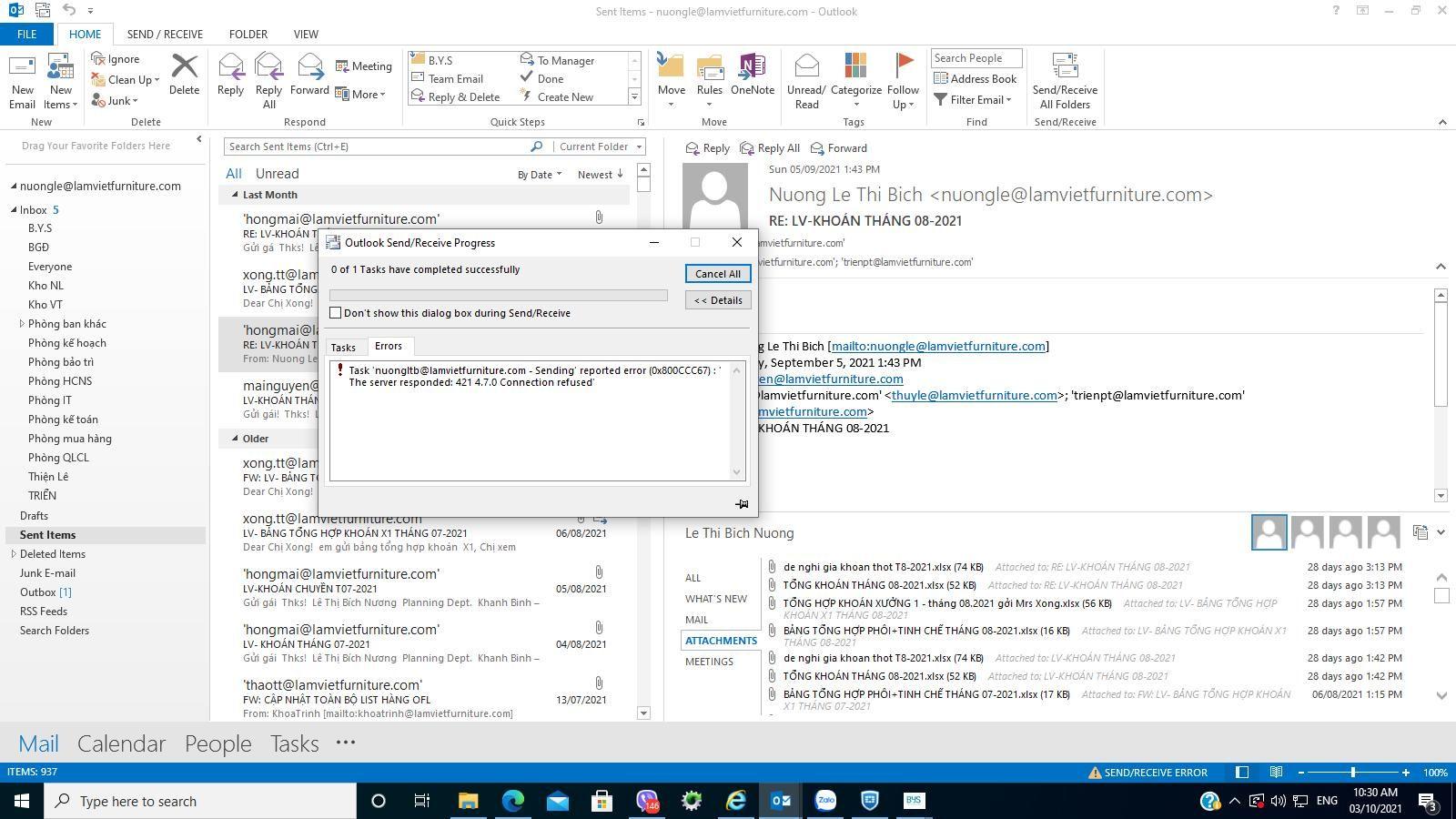Switch to Reading view in the status bar
This screenshot has width=1456, height=819.
(1277, 773)
